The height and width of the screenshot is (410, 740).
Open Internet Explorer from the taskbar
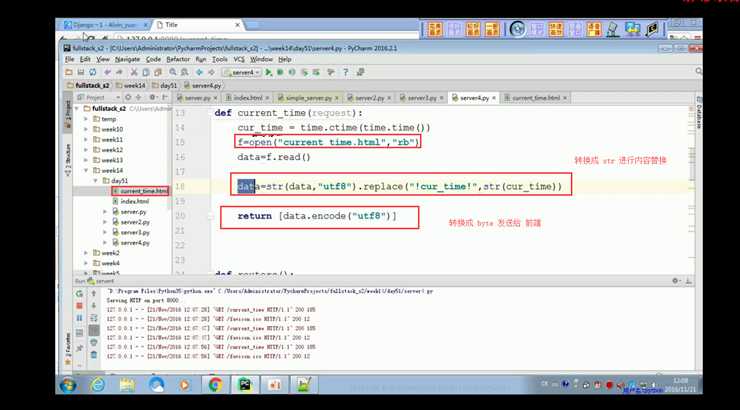pyautogui.click(x=98, y=385)
